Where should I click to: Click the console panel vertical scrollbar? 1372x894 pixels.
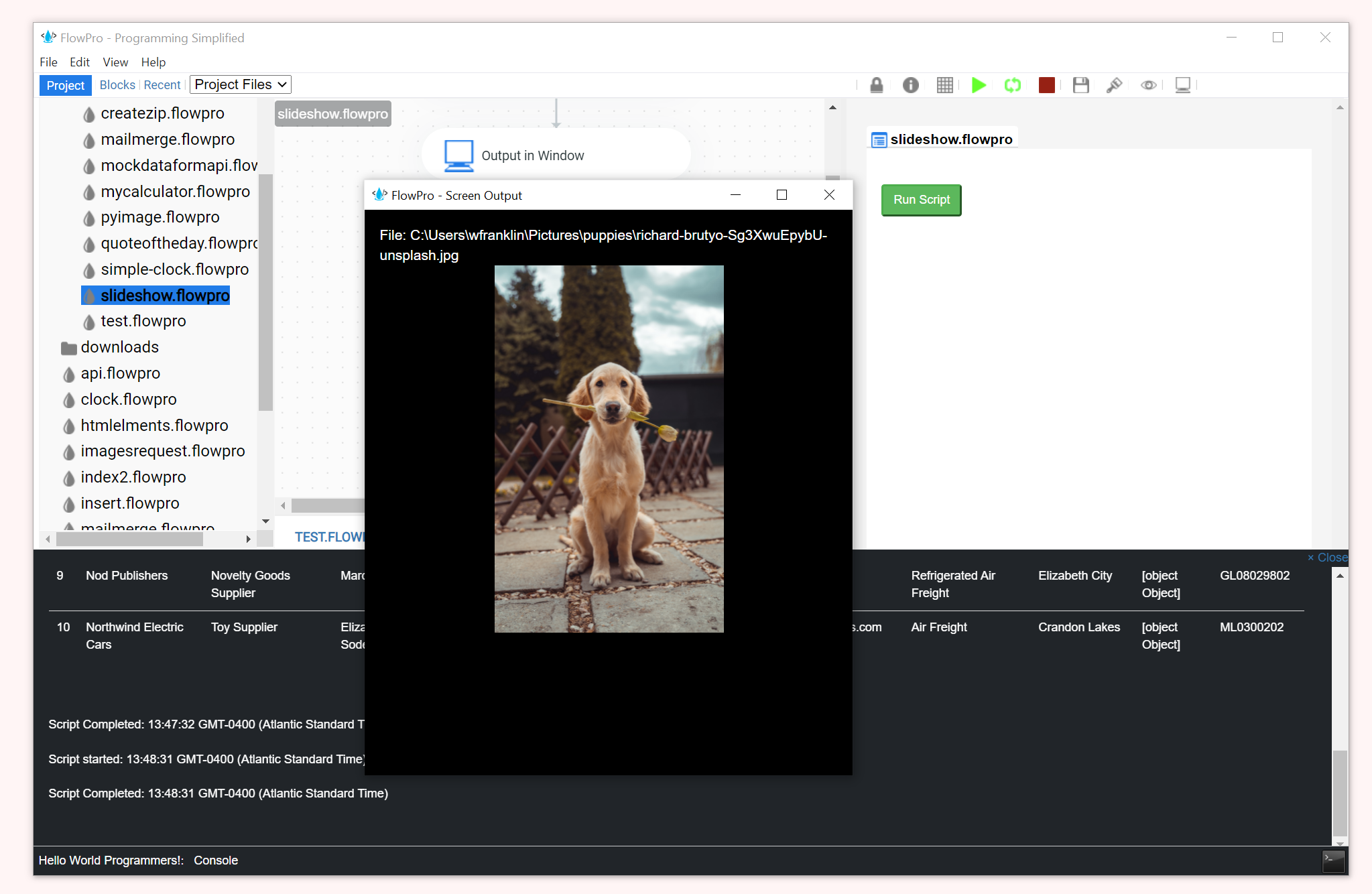coord(1340,708)
